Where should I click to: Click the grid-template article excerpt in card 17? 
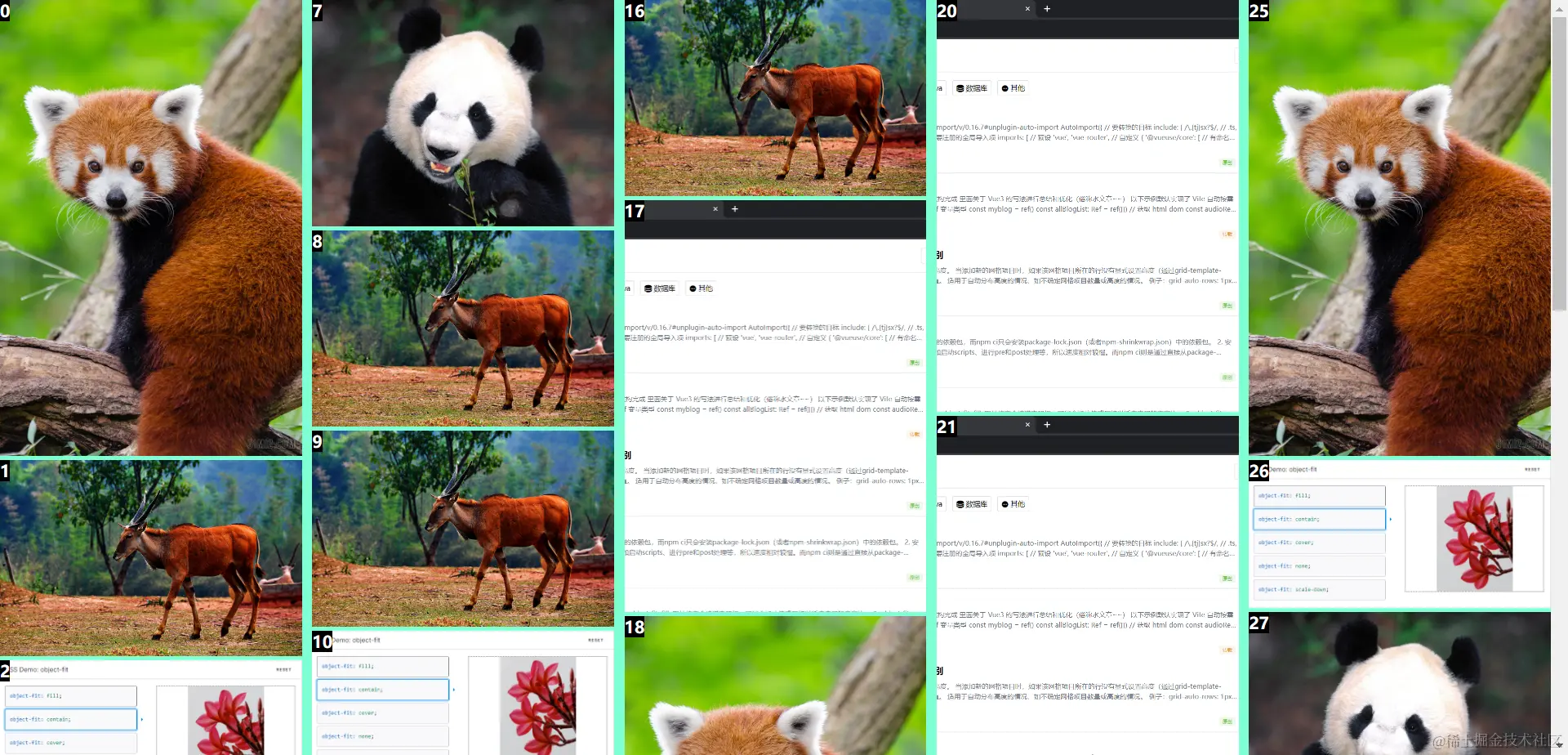775,476
